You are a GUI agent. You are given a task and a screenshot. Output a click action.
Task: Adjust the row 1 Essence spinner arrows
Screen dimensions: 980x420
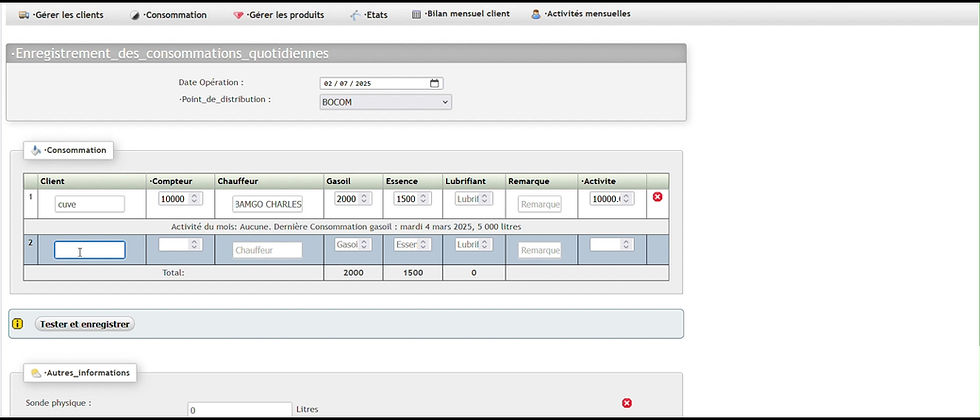(423, 198)
